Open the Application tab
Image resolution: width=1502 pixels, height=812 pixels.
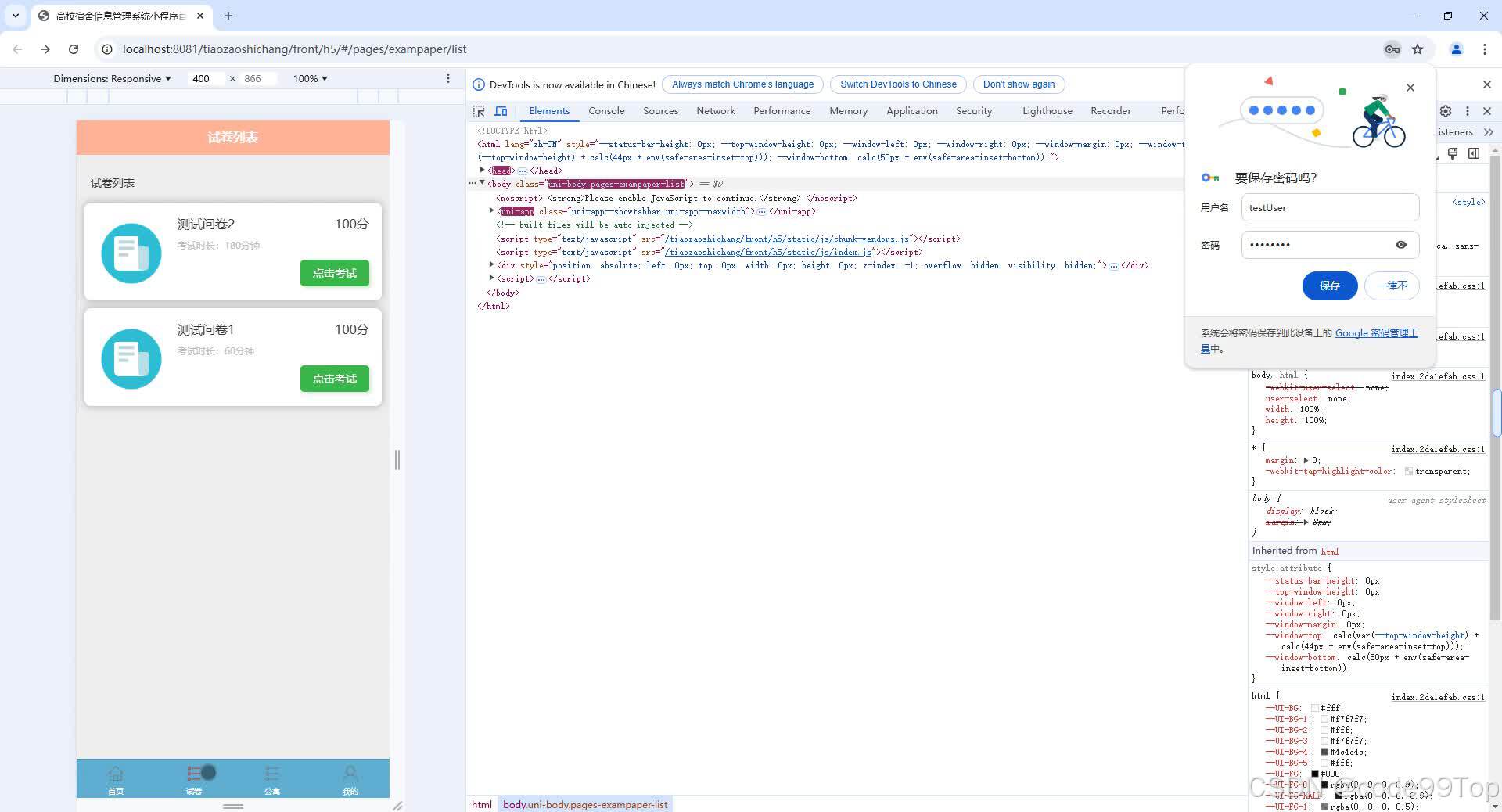pos(911,111)
